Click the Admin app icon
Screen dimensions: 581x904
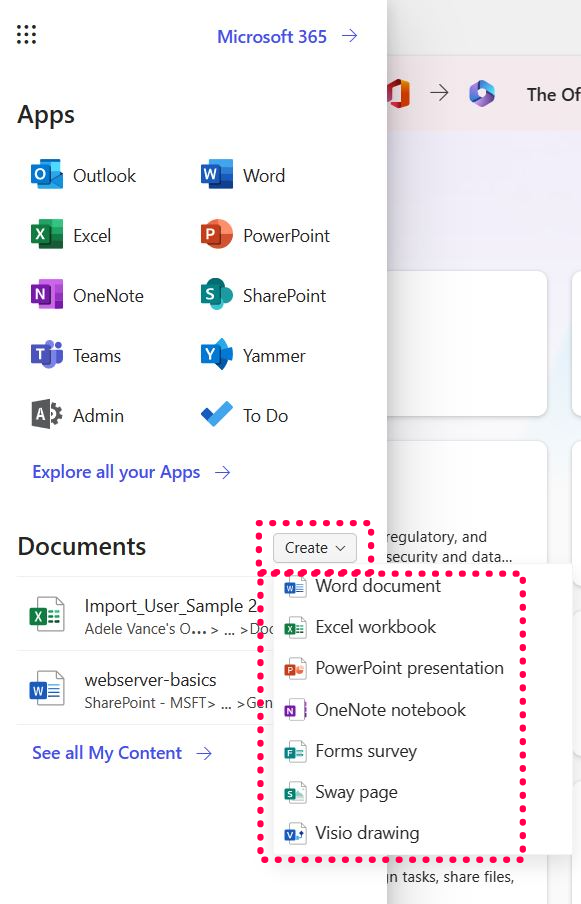coord(47,415)
